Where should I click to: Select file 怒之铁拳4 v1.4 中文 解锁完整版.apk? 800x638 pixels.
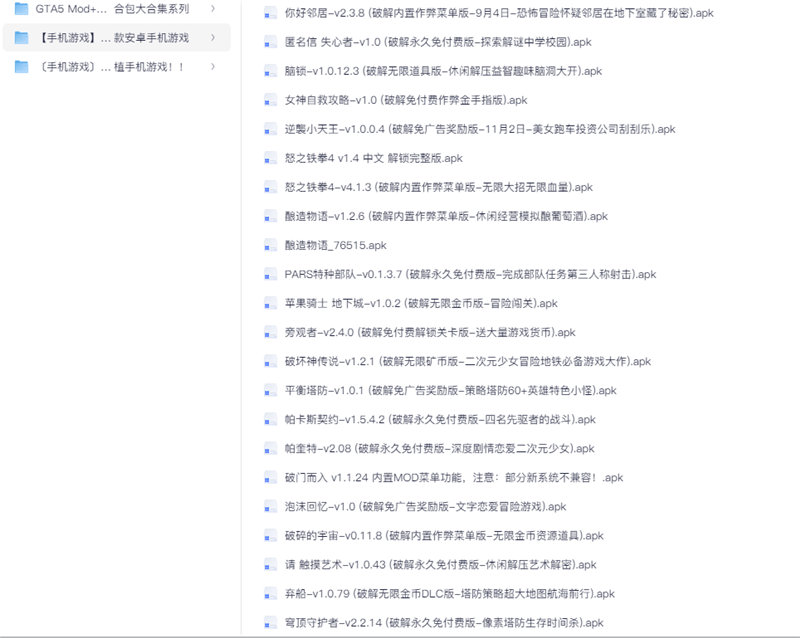click(373, 158)
